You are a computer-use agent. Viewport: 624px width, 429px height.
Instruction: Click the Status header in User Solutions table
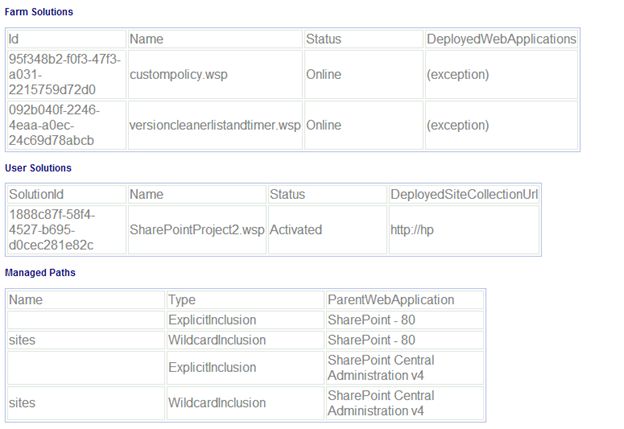pyautogui.click(x=288, y=194)
